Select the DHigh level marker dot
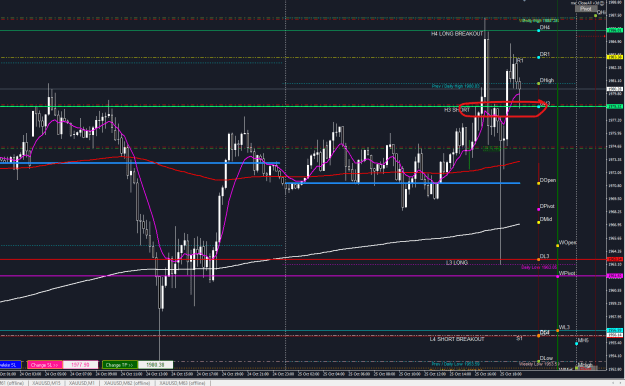The height and width of the screenshot is (386, 625). (539, 83)
